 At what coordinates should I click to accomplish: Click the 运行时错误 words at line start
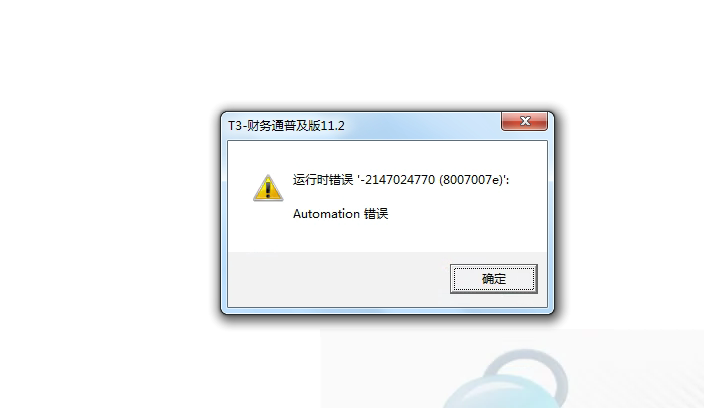323,180
